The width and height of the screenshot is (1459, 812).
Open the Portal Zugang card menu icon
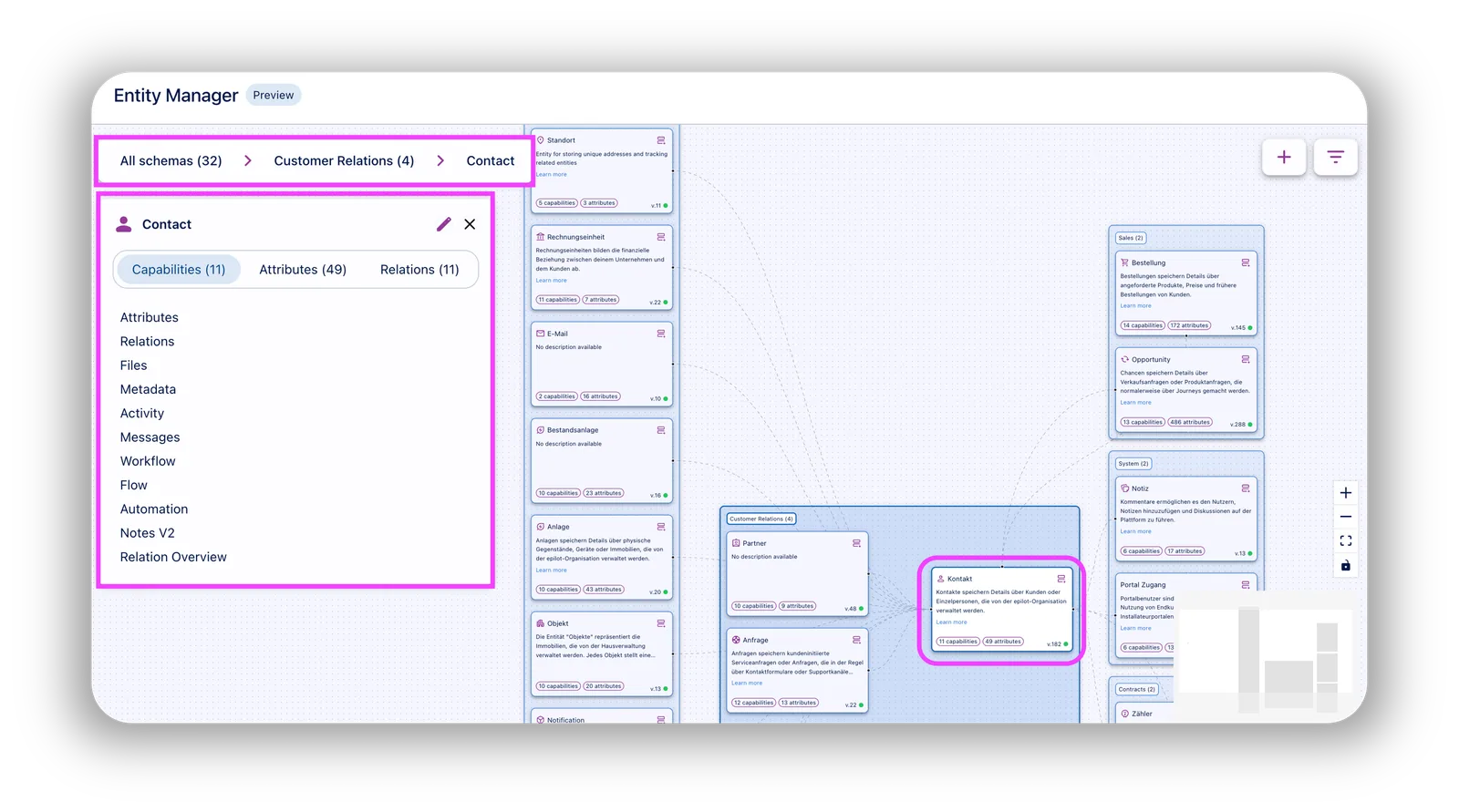[1246, 585]
